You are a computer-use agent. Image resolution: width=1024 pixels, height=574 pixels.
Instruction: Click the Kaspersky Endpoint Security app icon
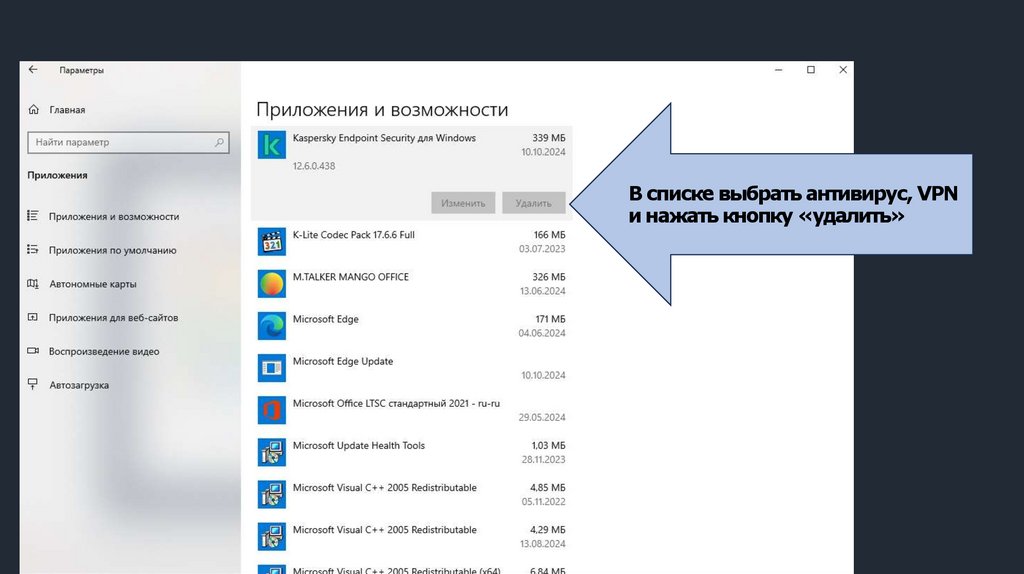click(x=272, y=145)
